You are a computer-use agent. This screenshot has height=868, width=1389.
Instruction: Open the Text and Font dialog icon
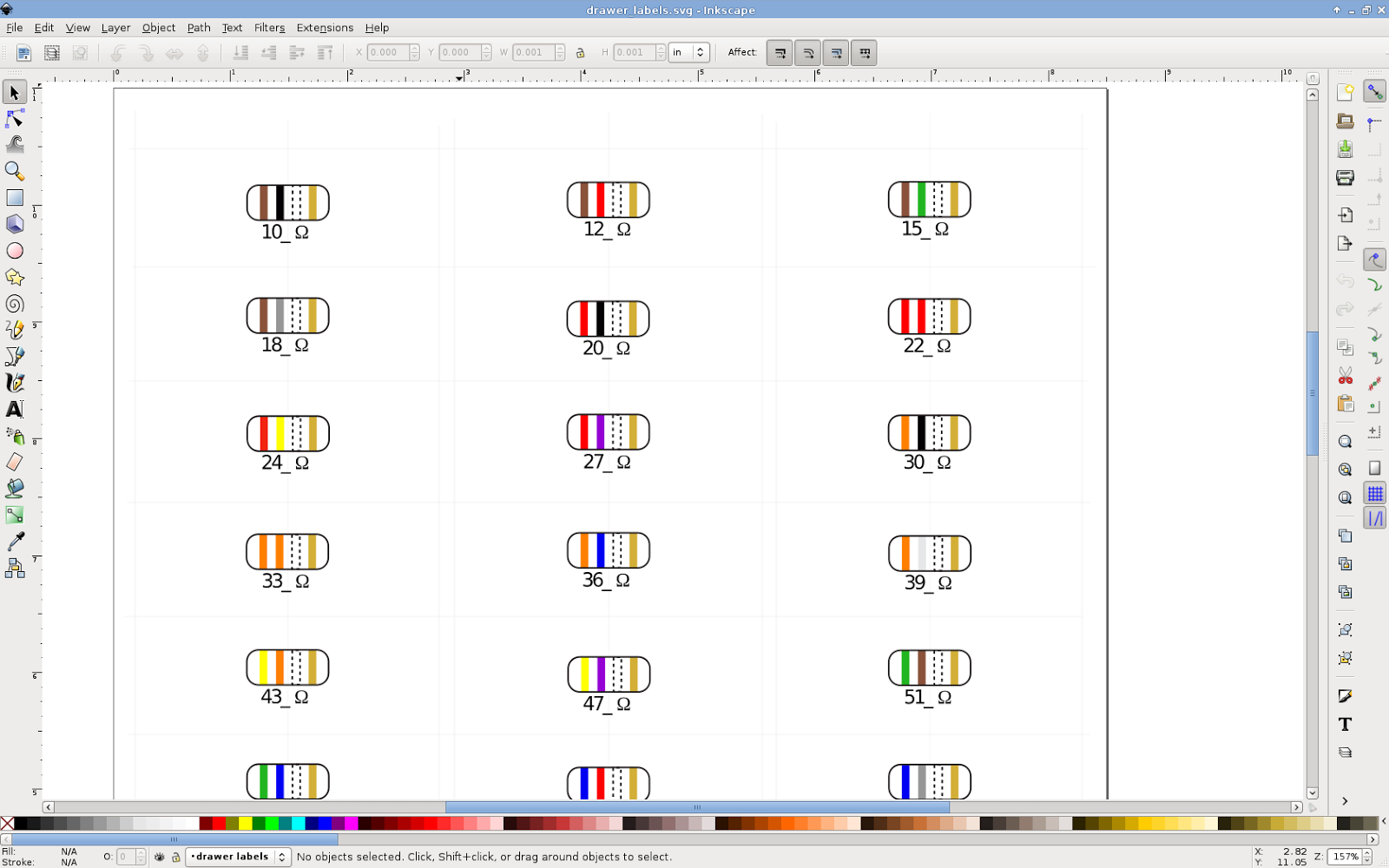point(1345,724)
